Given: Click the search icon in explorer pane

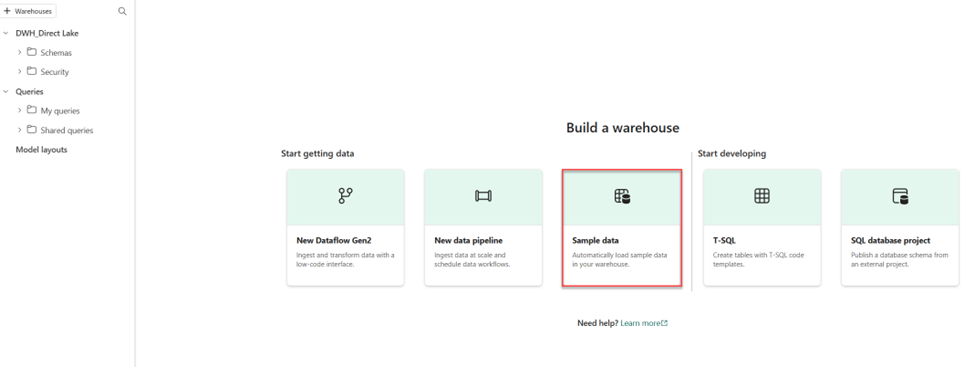Looking at the screenshot, I should (x=122, y=11).
